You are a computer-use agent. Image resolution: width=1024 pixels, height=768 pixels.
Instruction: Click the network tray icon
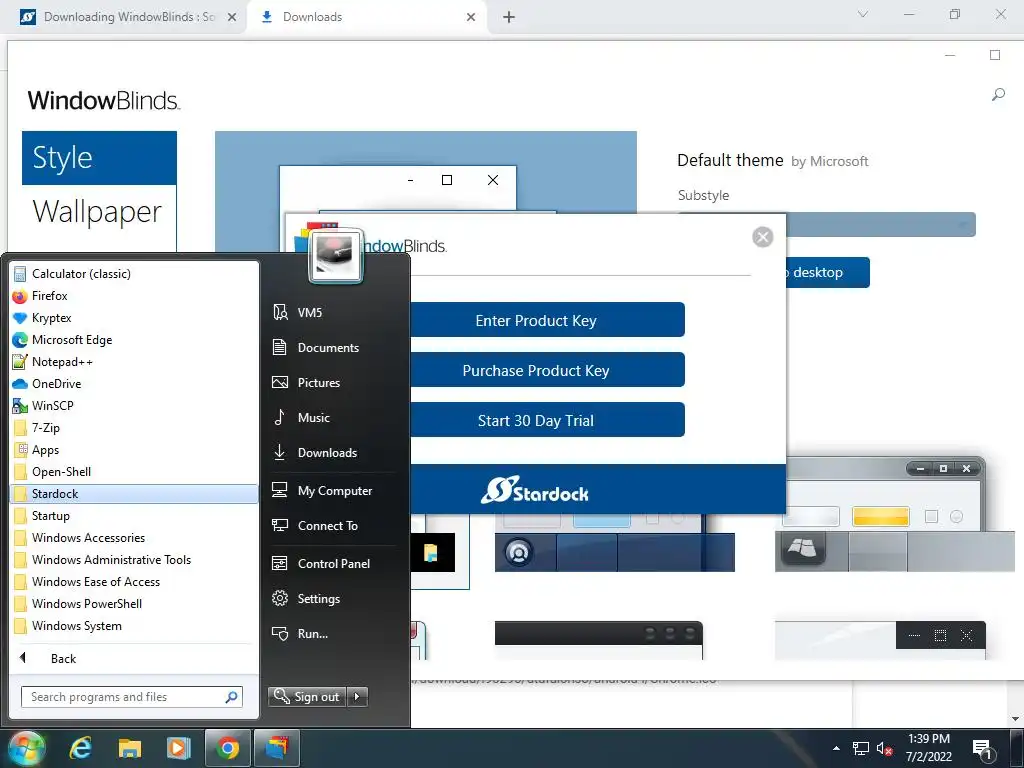coord(861,748)
